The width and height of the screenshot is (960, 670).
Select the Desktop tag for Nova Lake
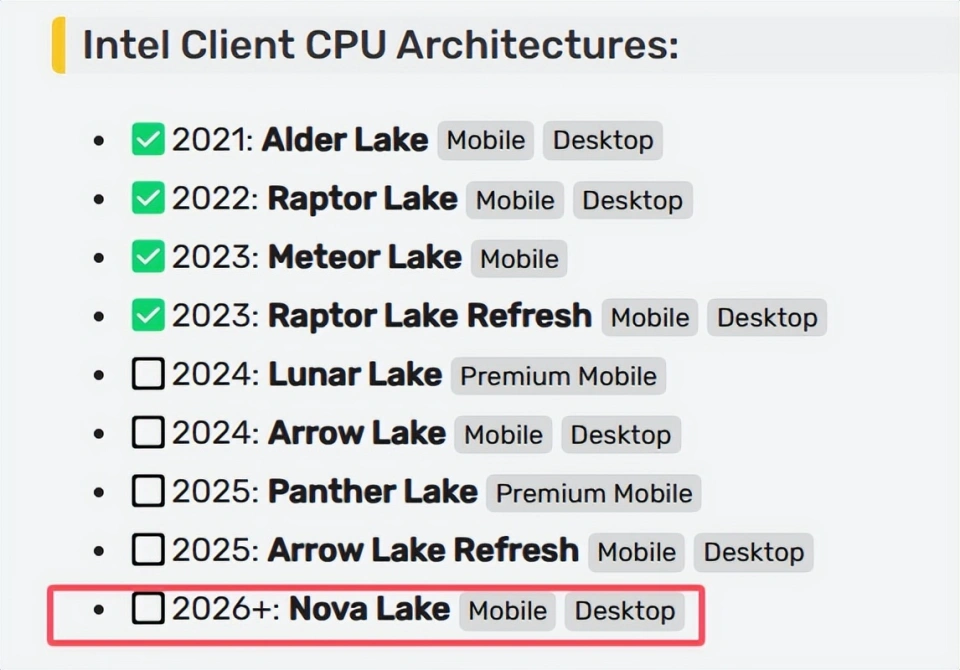coord(625,610)
